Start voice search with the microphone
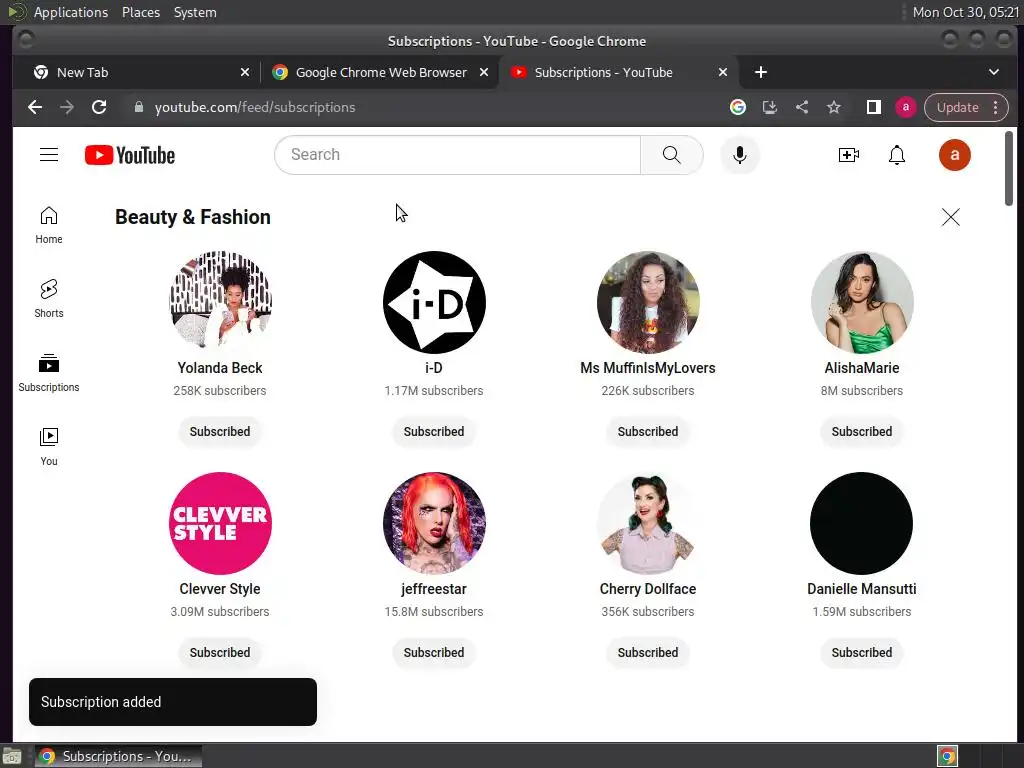Image resolution: width=1024 pixels, height=768 pixels. point(740,155)
